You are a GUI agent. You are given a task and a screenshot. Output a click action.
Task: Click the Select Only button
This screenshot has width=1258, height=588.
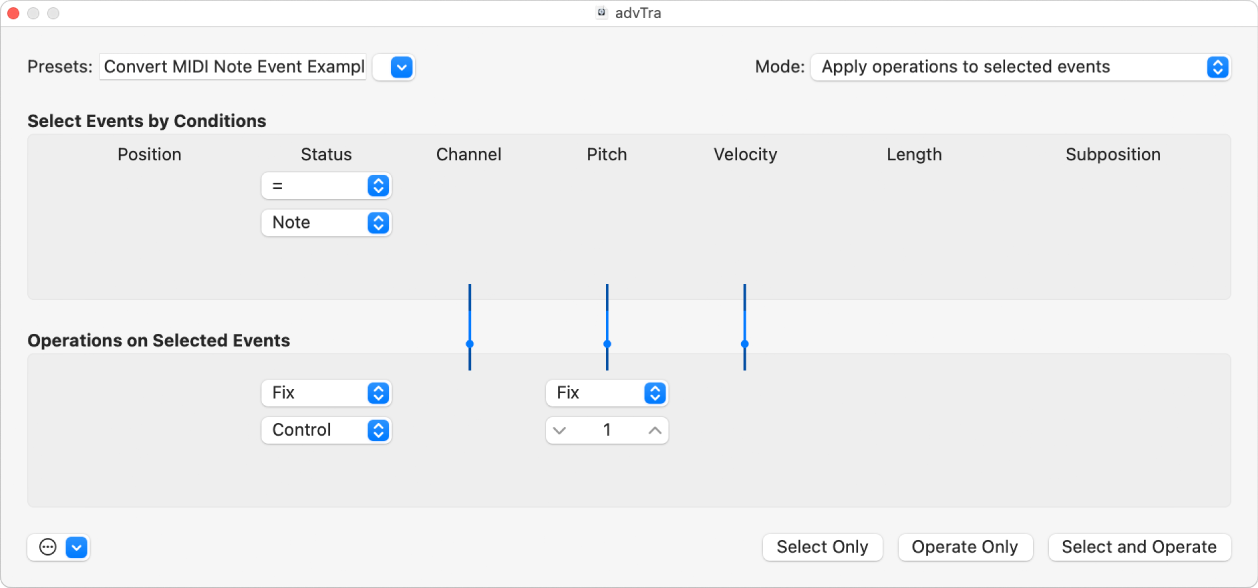pos(822,547)
